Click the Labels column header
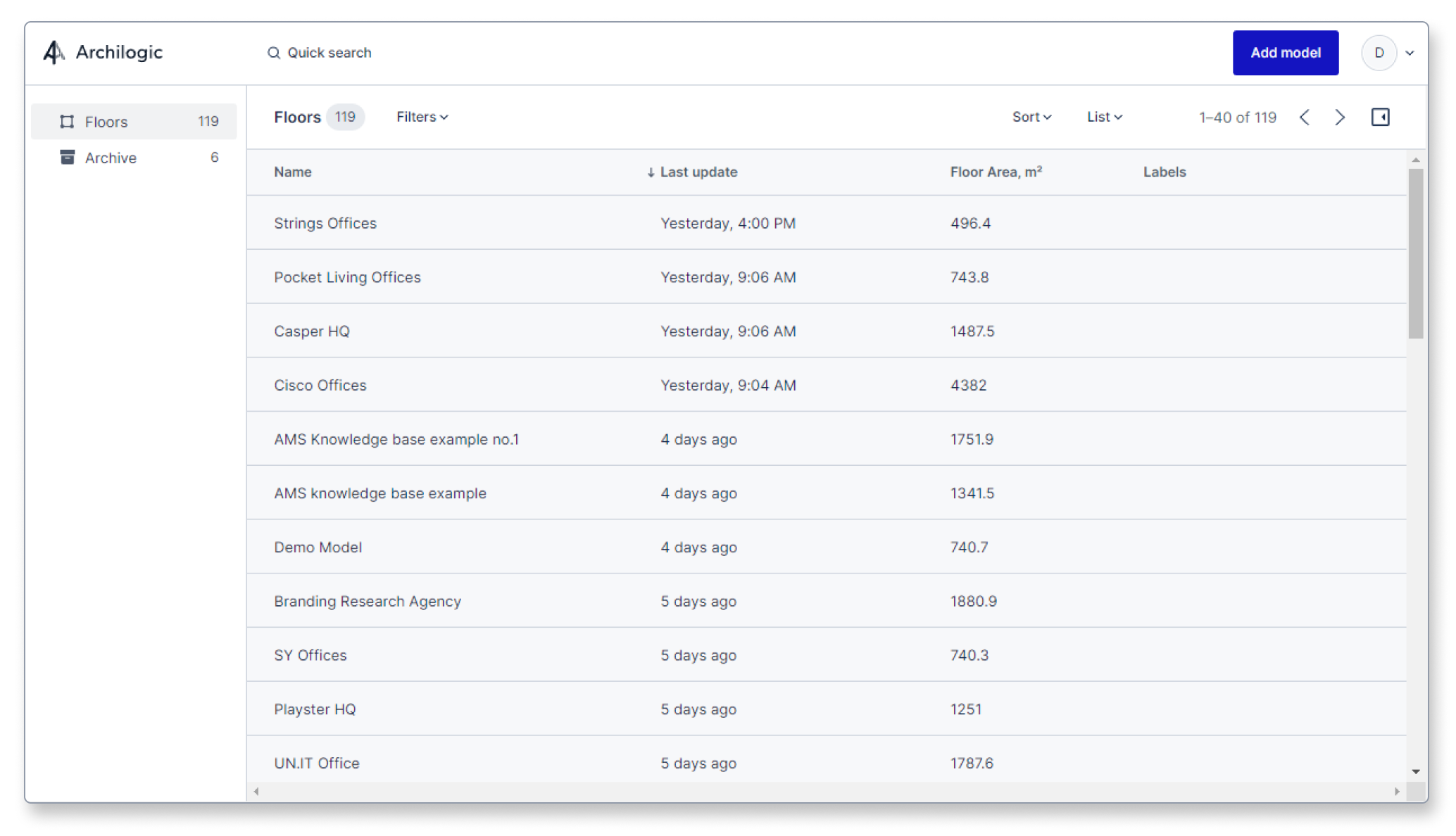The height and width of the screenshot is (836, 1456). (1165, 172)
